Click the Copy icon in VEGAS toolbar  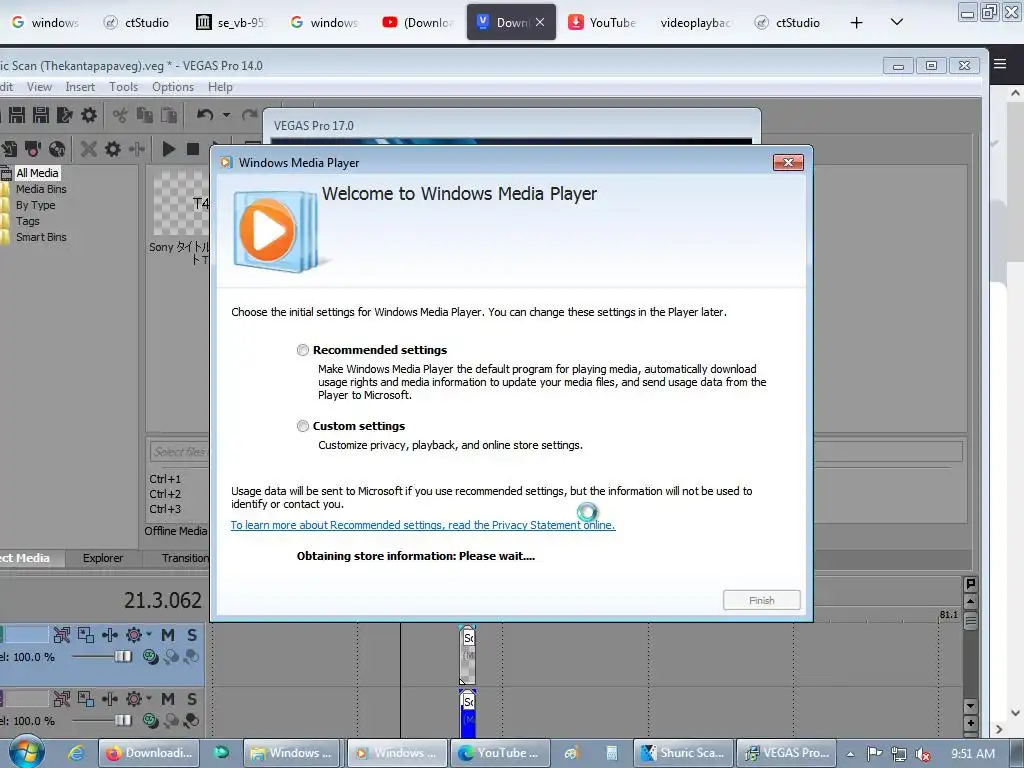[144, 116]
